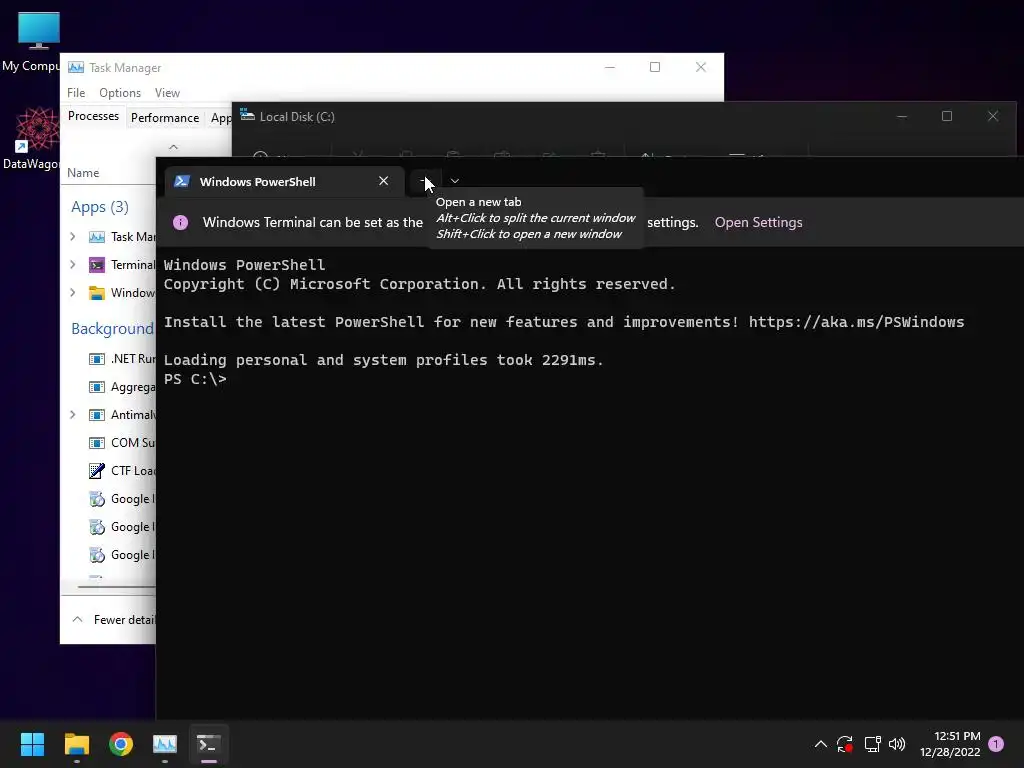Open the View menu in Task Manager
The width and height of the screenshot is (1024, 768).
pos(167,93)
